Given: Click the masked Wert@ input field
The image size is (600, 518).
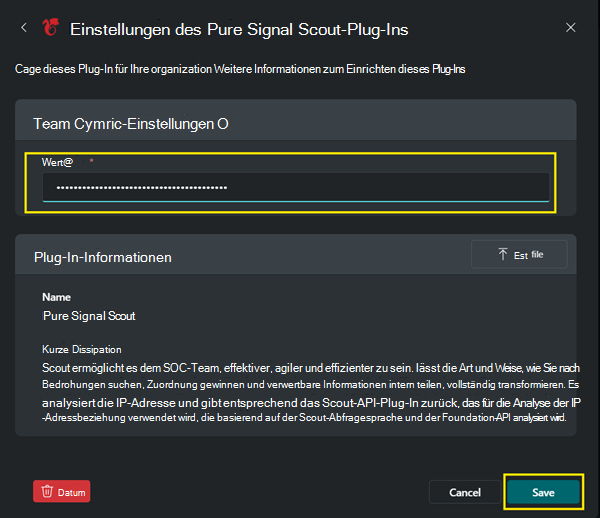Looking at the screenshot, I should [x=296, y=187].
